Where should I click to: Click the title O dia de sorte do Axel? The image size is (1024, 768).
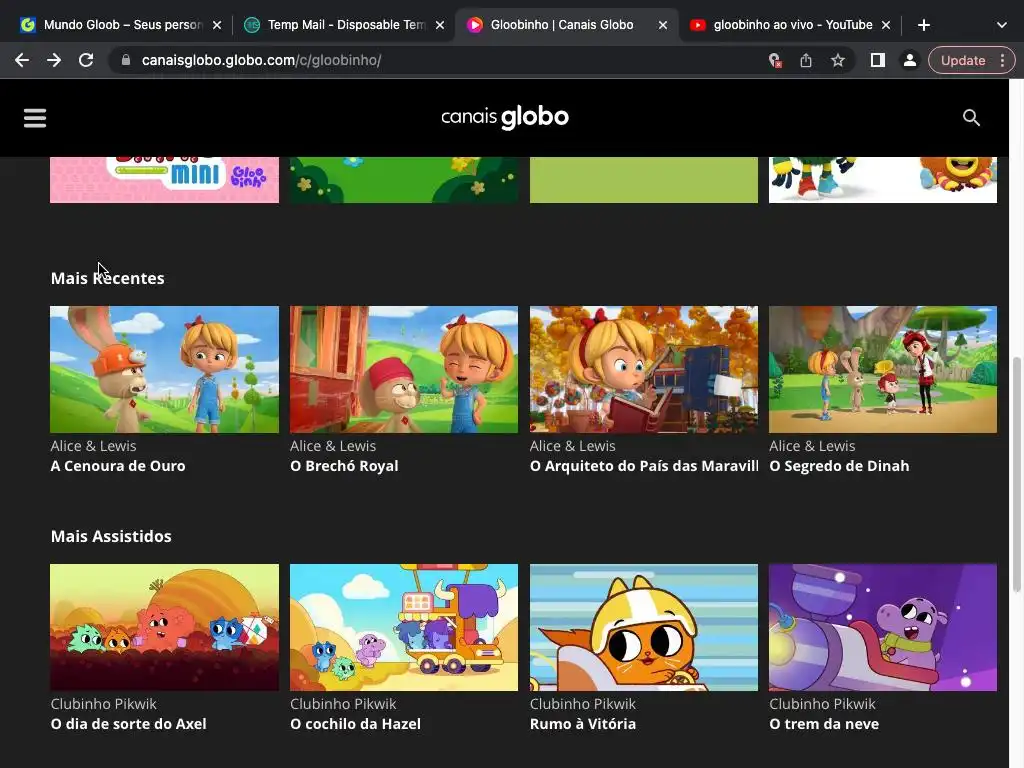[x=129, y=724]
